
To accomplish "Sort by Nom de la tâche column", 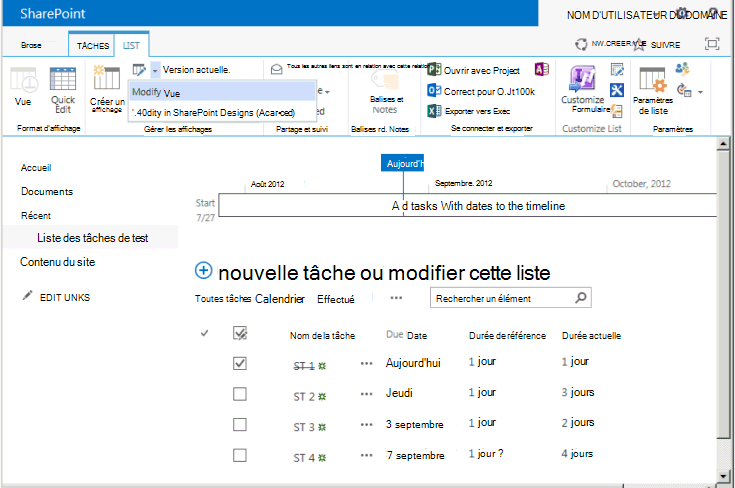I will (322, 336).
